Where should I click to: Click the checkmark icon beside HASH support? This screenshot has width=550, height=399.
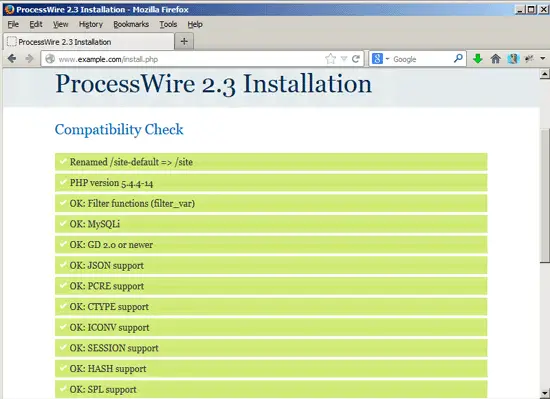tap(63, 368)
